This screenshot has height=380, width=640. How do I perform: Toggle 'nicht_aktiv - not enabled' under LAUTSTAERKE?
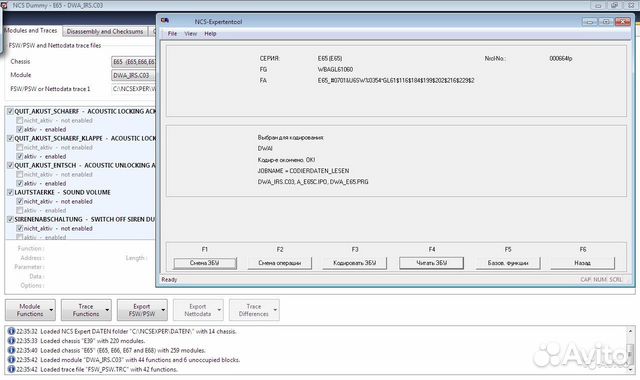[19, 201]
